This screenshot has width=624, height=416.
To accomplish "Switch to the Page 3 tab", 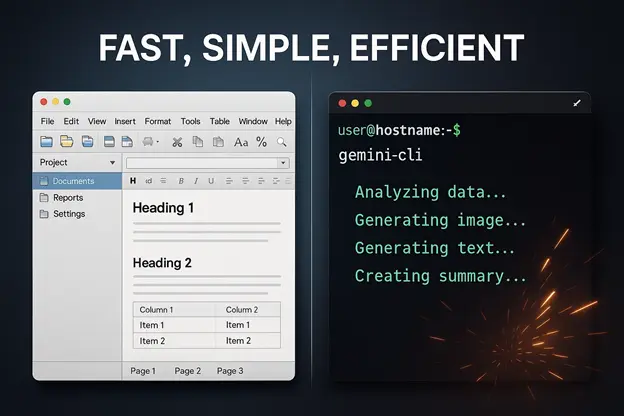I will pyautogui.click(x=230, y=371).
